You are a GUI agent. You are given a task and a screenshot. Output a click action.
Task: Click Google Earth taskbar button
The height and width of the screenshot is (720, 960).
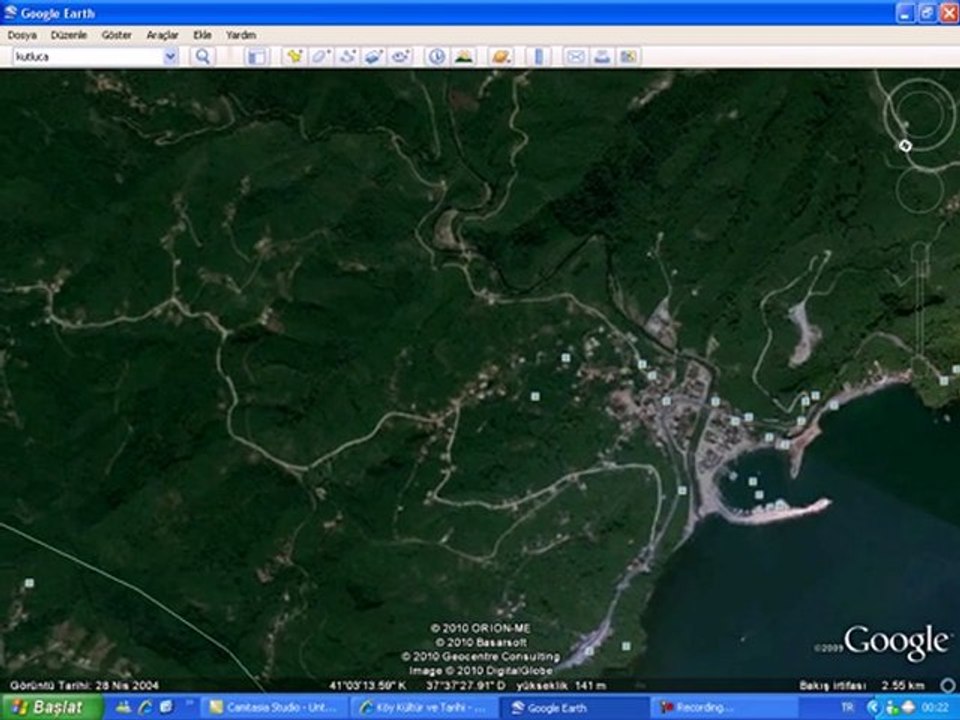pyautogui.click(x=576, y=708)
